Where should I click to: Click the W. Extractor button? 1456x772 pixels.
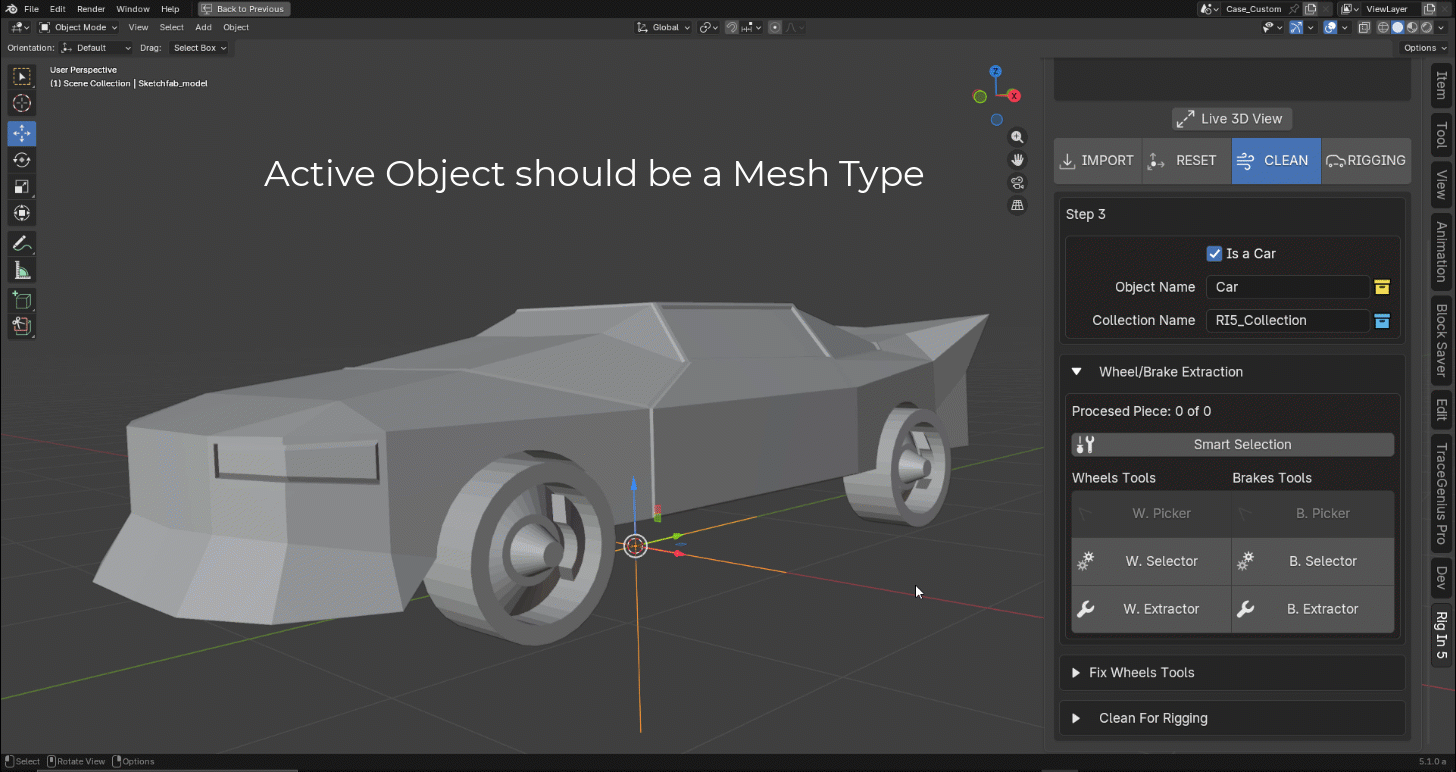tap(1151, 609)
